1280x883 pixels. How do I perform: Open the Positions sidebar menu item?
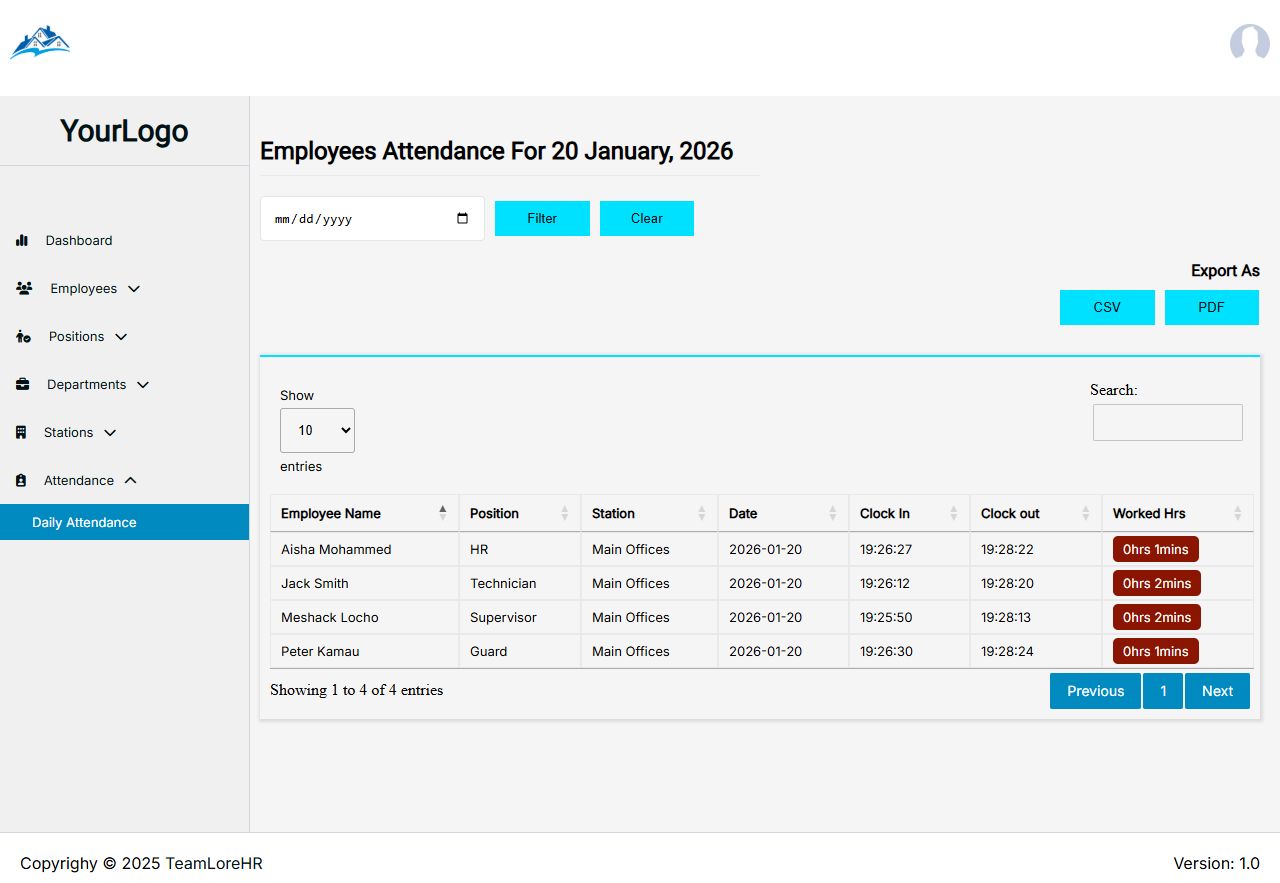[76, 336]
